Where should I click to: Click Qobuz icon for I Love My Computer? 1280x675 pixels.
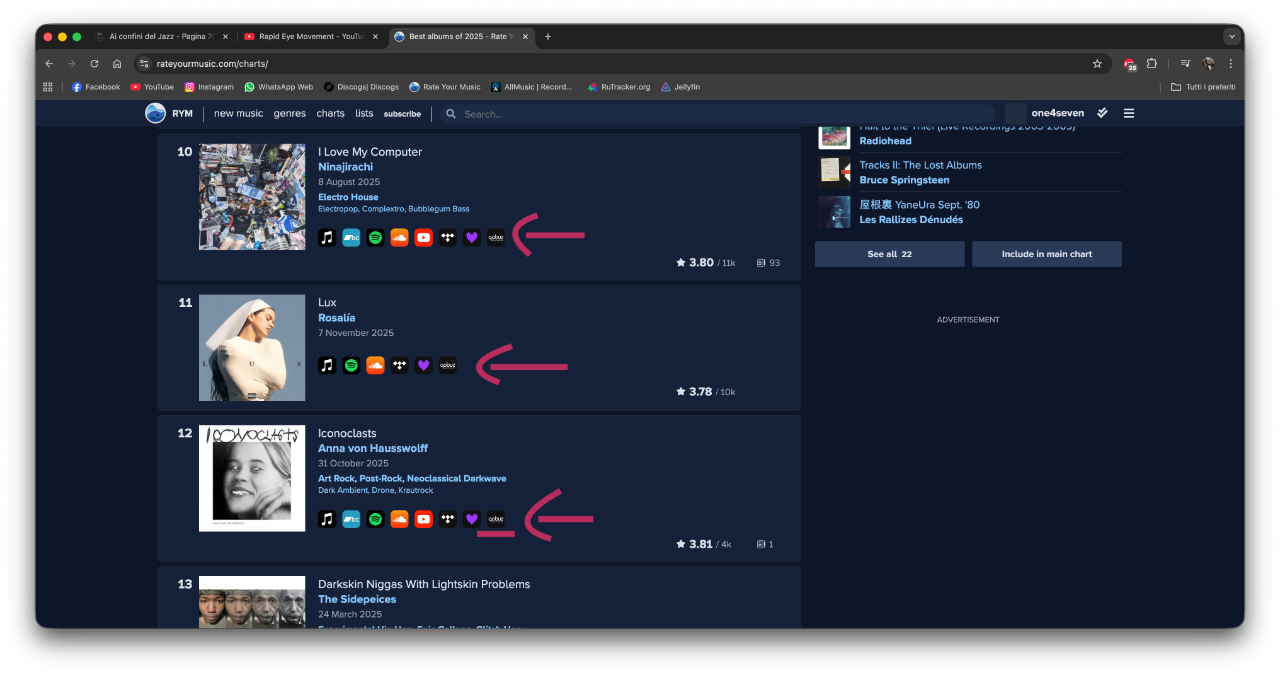(496, 238)
